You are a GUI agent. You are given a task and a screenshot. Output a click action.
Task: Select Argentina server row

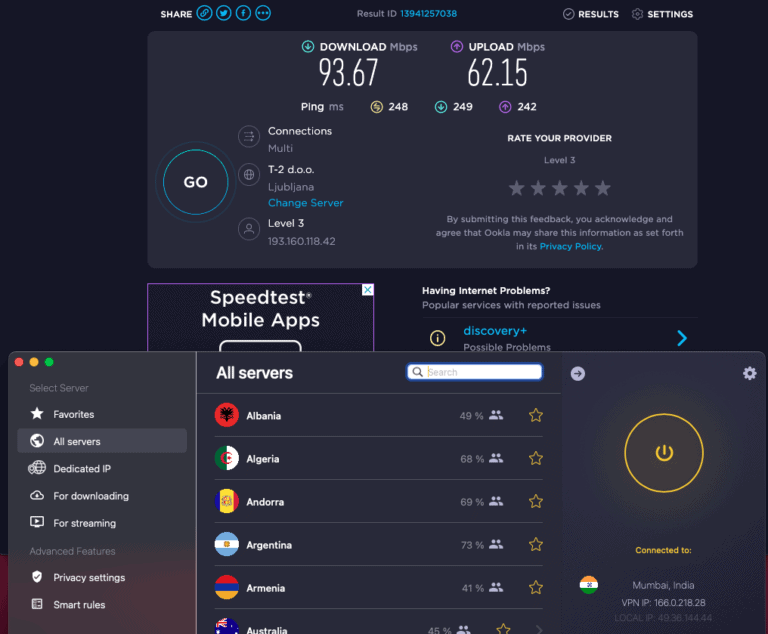(379, 545)
